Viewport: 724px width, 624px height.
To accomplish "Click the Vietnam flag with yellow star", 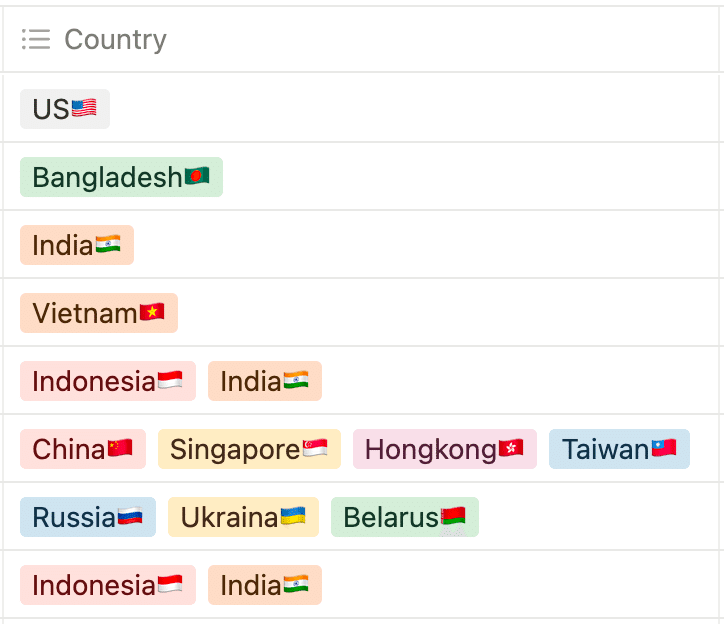I will click(152, 312).
